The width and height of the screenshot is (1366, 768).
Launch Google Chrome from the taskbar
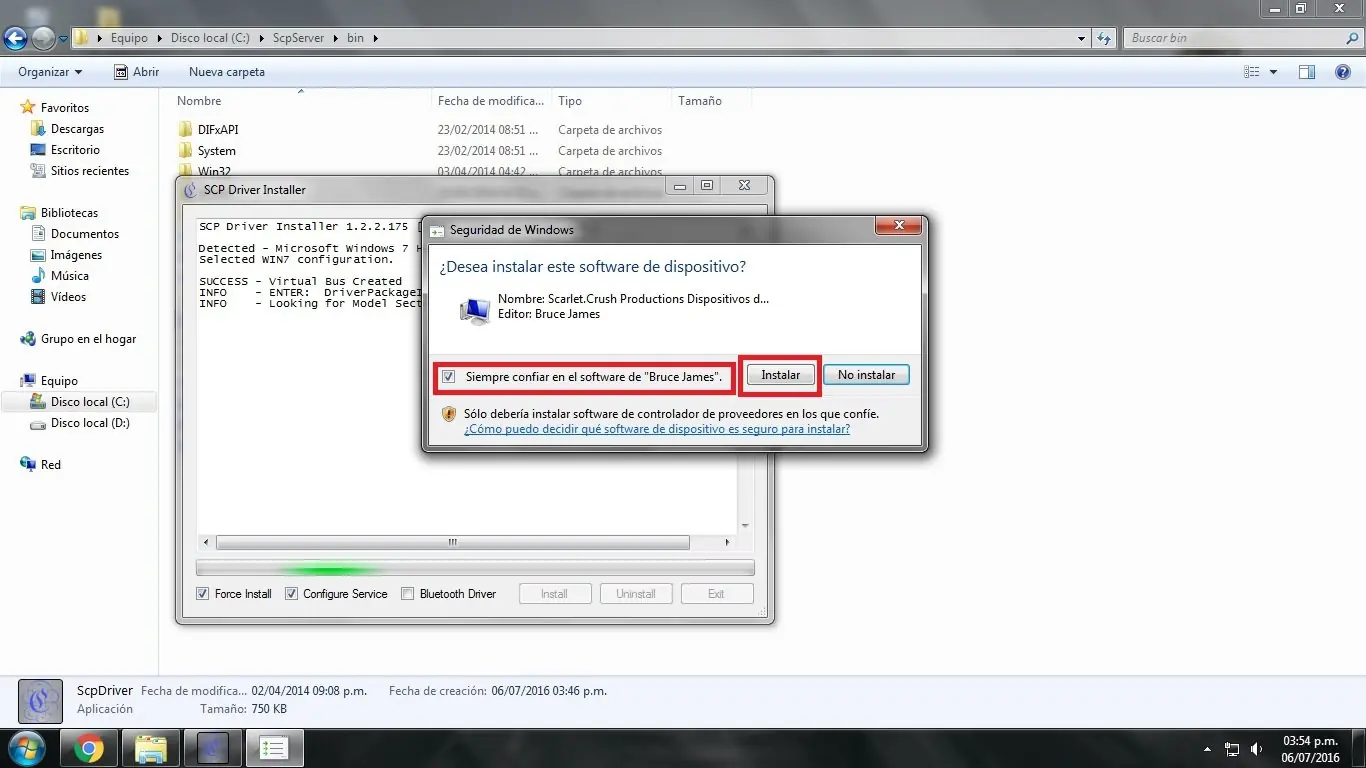click(x=89, y=748)
